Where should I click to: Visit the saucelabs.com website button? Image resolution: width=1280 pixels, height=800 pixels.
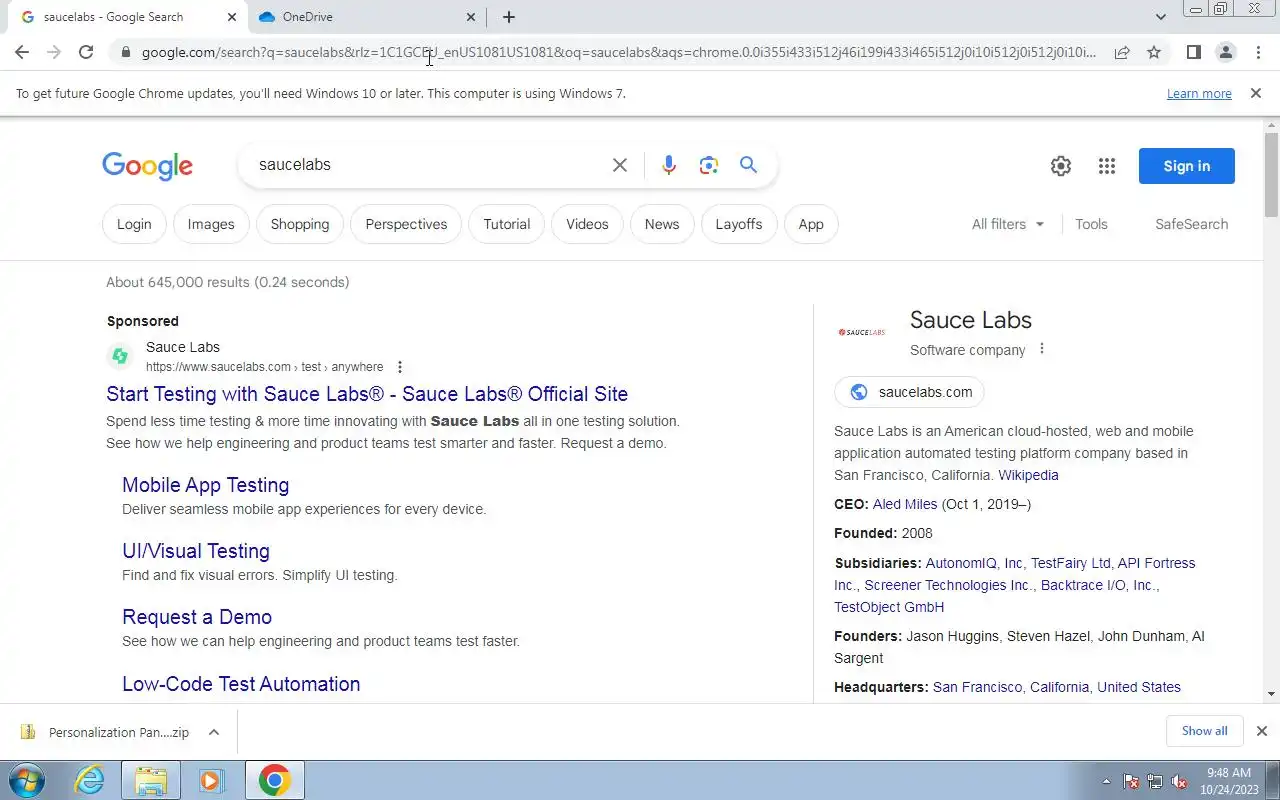(909, 392)
